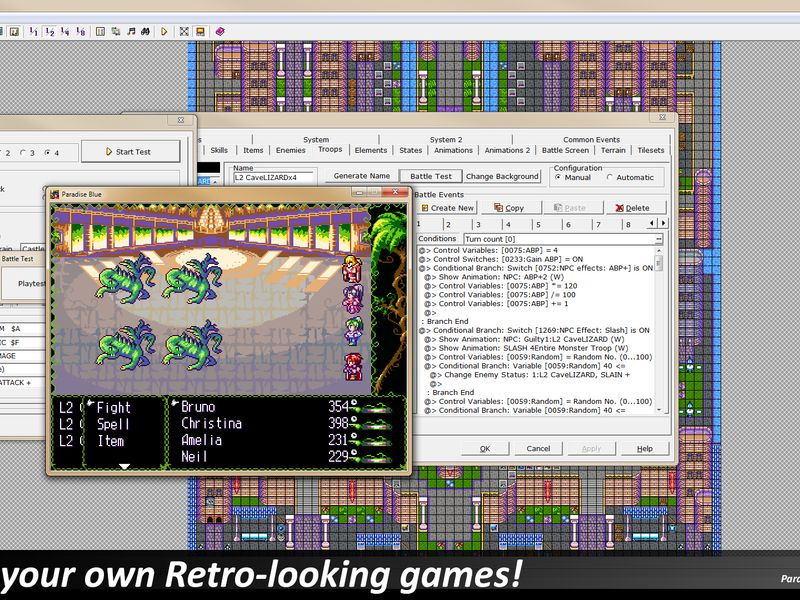Switch to the Battle Screen tab
Image resolution: width=800 pixels, height=600 pixels.
point(565,150)
